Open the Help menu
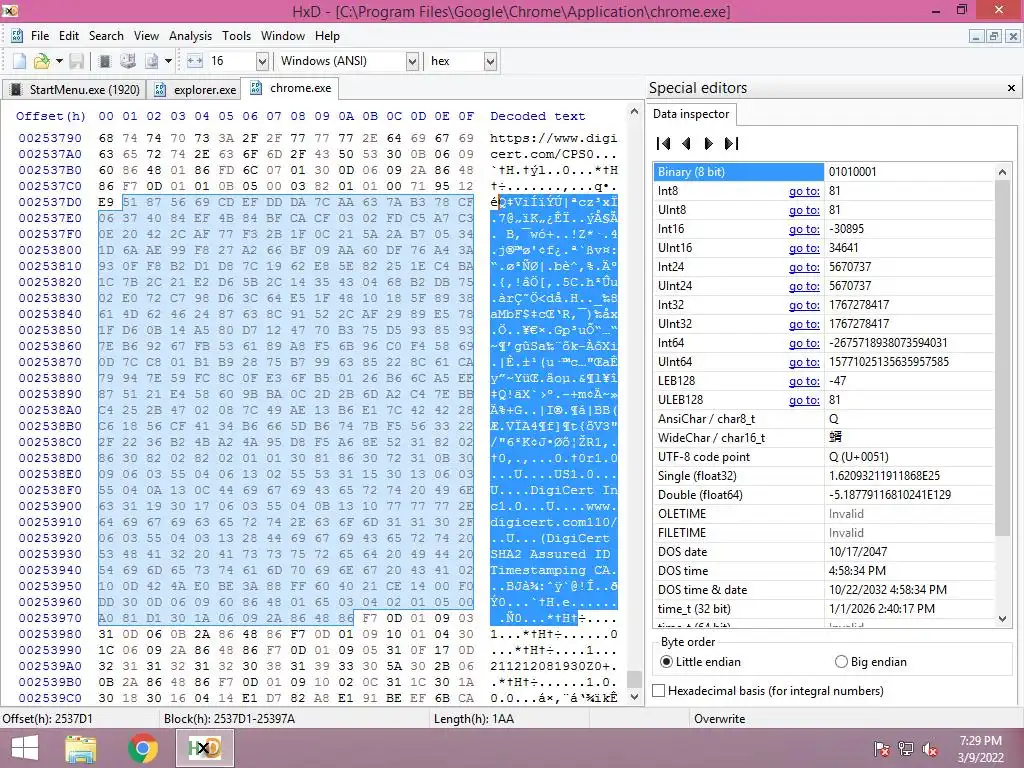This screenshot has width=1024, height=768. coord(327,36)
